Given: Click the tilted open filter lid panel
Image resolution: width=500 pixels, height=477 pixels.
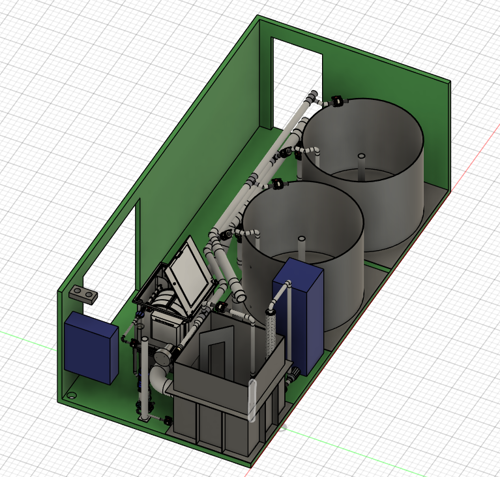Looking at the screenshot, I should tap(191, 272).
